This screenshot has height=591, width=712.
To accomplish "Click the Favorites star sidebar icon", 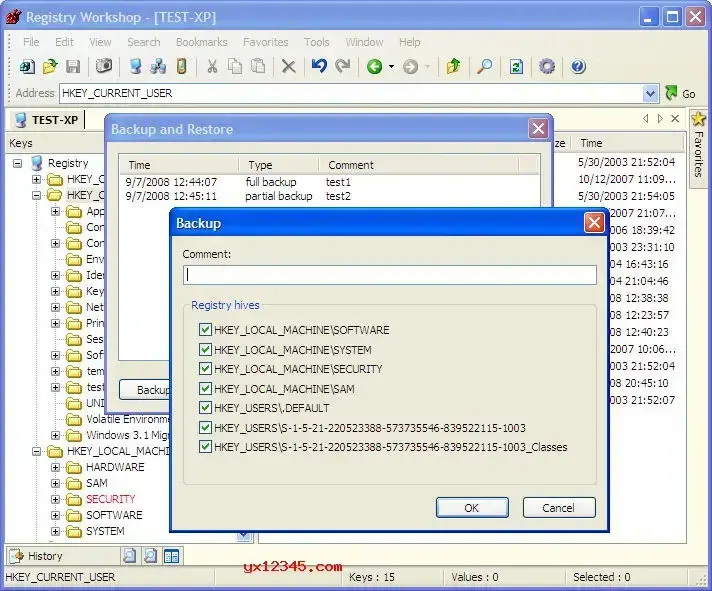I will coord(698,119).
